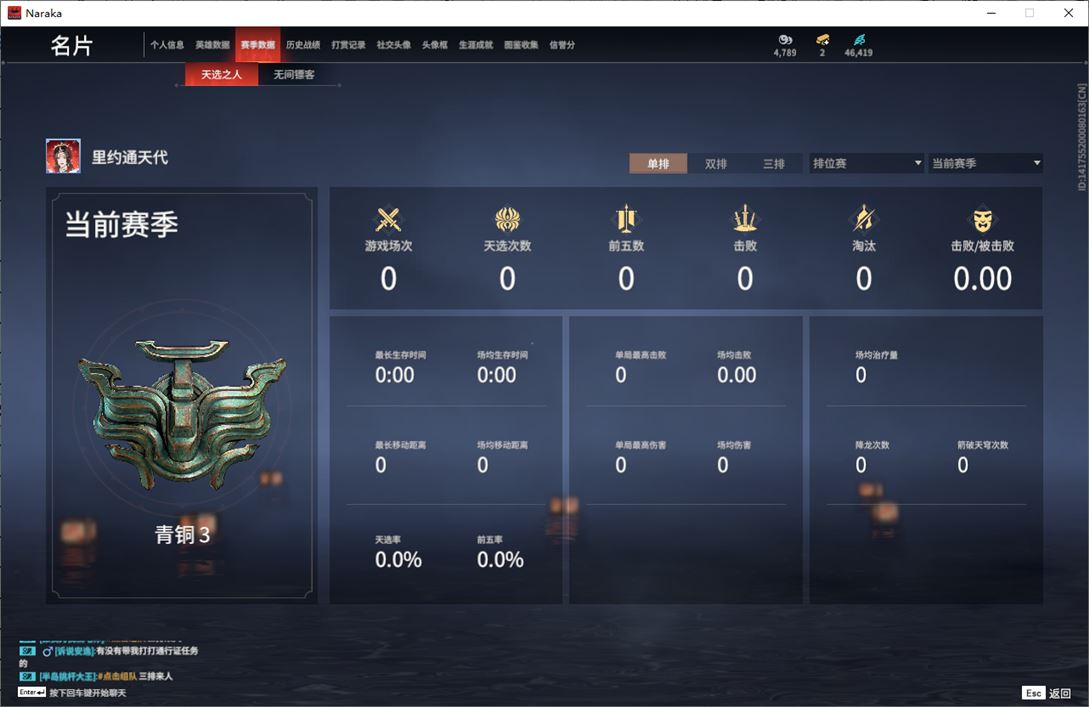This screenshot has width=1089, height=707.
Task: Click the mask 击败/被击败 icon
Action: pos(982,220)
